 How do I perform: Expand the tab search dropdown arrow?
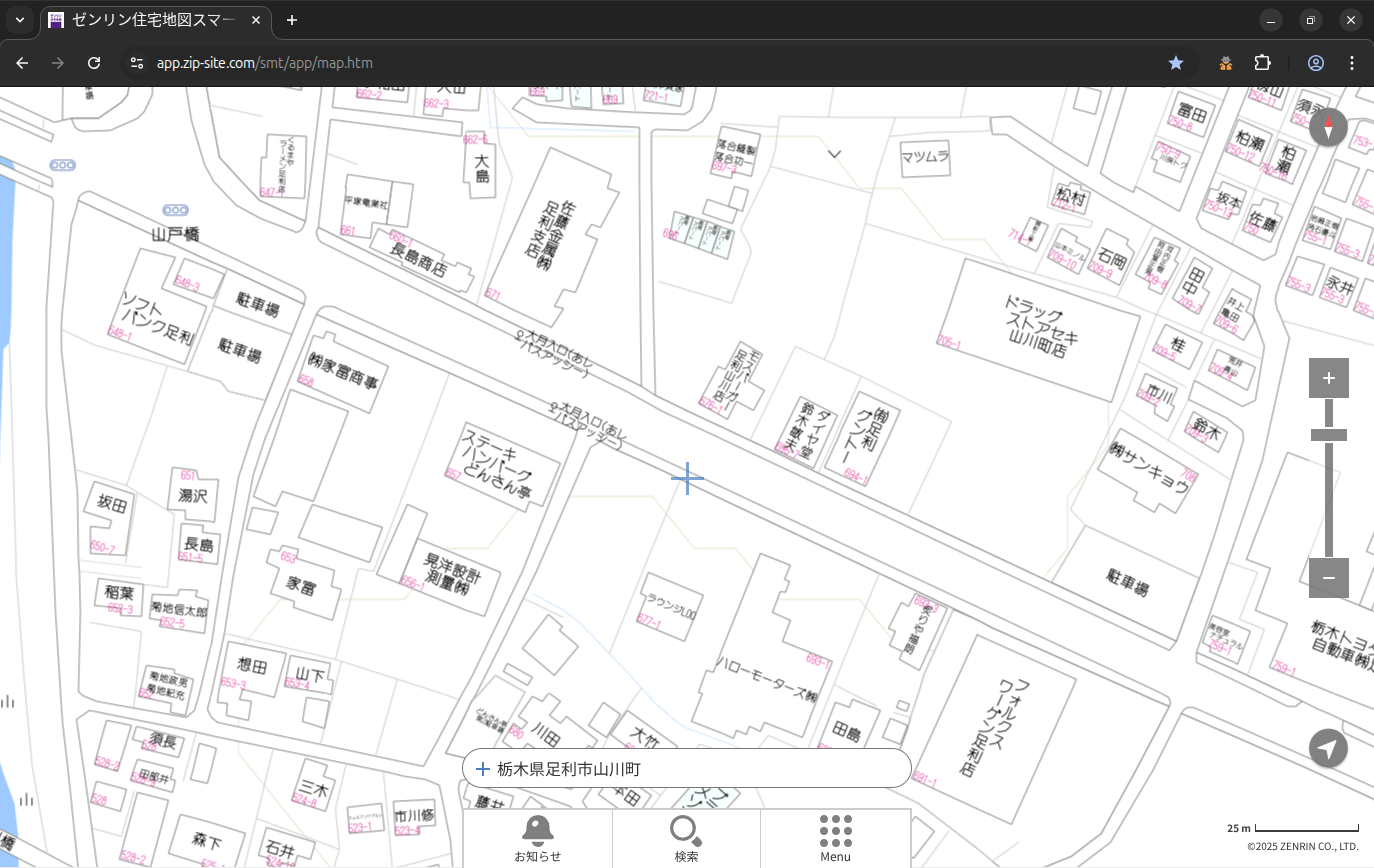[19, 20]
